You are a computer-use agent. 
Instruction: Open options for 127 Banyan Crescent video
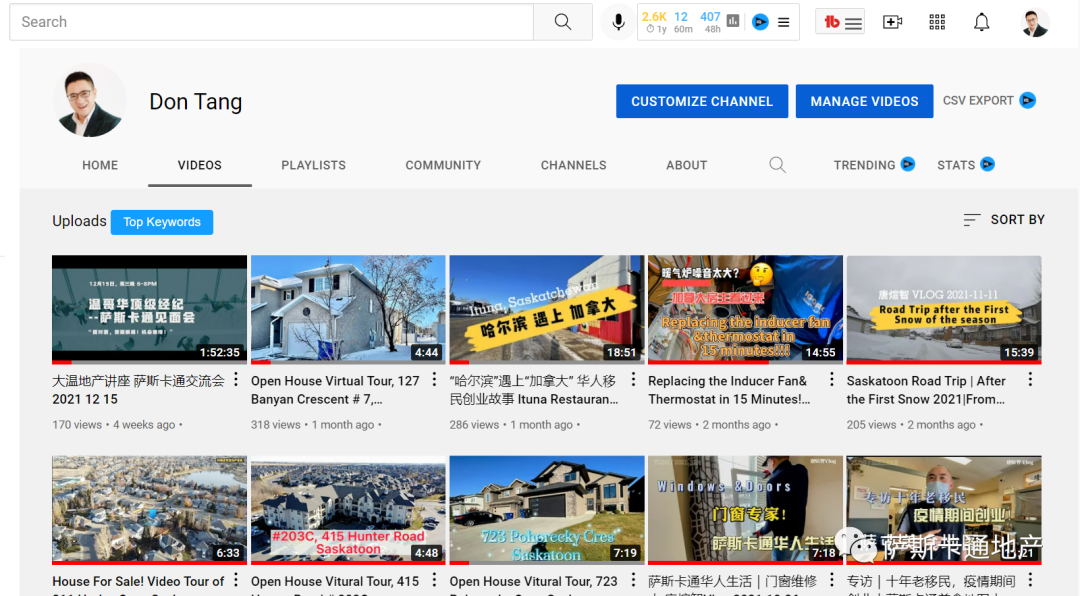[x=435, y=380]
